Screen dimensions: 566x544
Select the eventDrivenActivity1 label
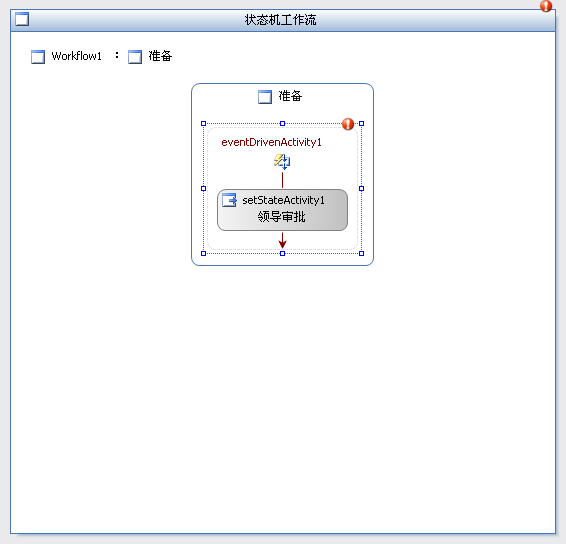click(271, 142)
